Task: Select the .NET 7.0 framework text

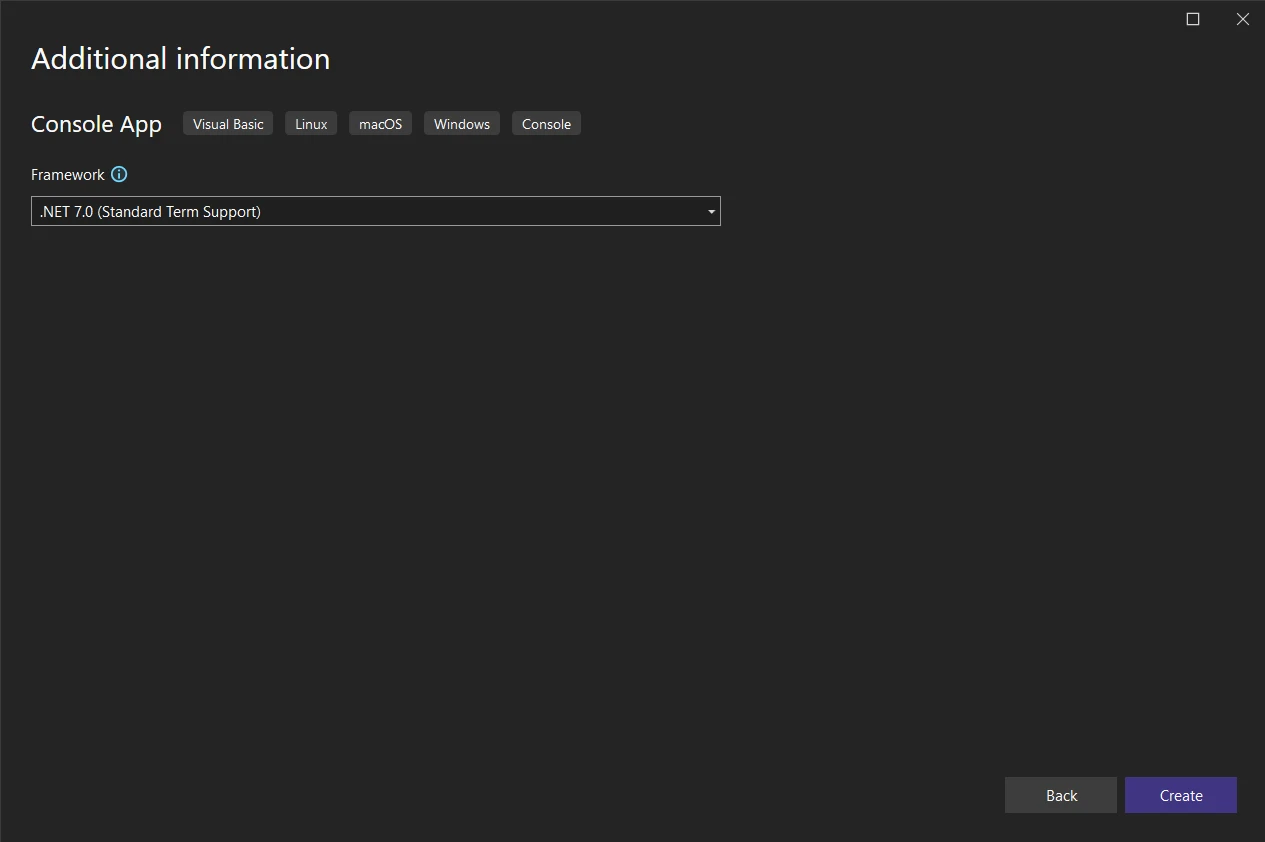Action: click(150, 212)
